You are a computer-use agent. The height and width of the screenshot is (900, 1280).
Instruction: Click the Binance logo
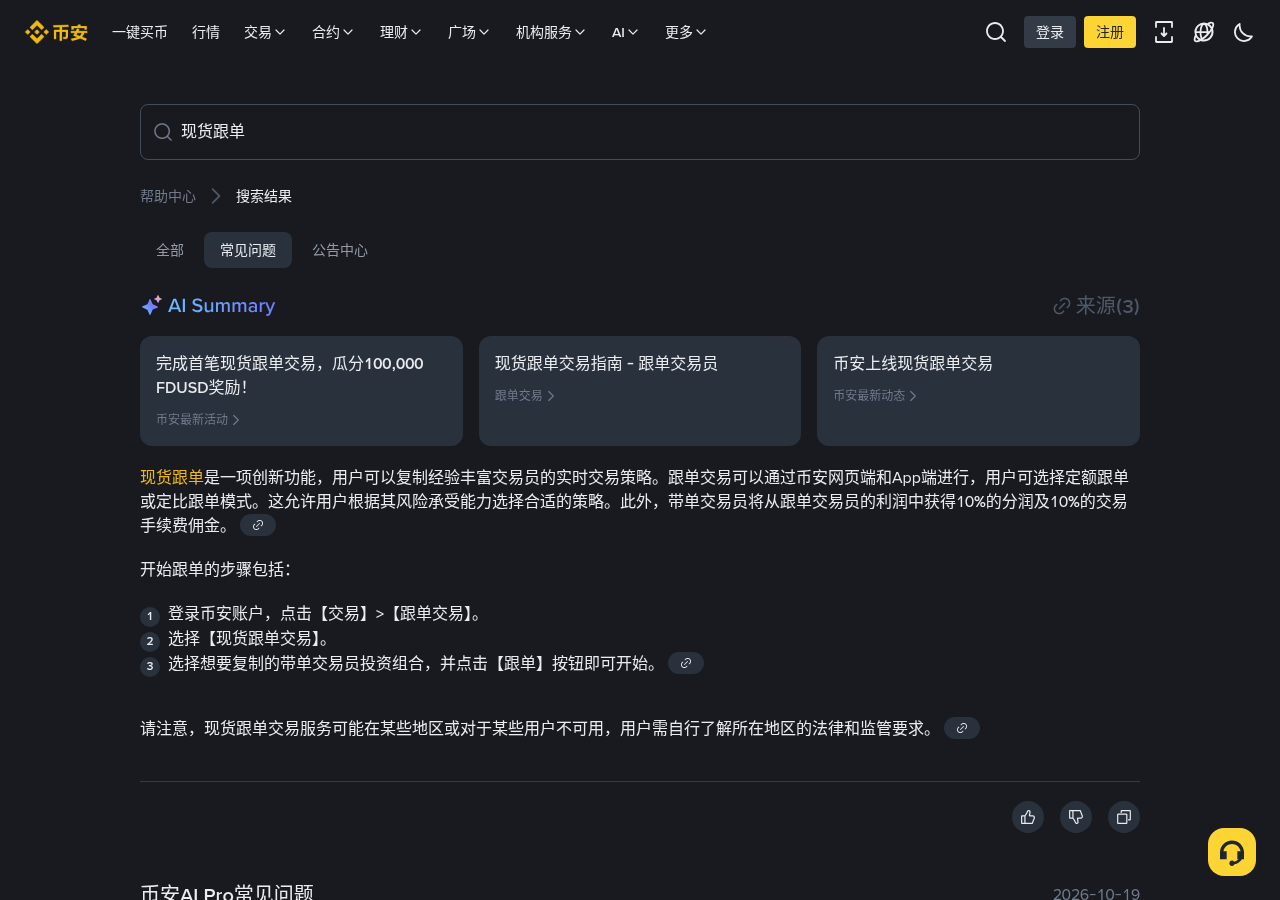point(56,32)
